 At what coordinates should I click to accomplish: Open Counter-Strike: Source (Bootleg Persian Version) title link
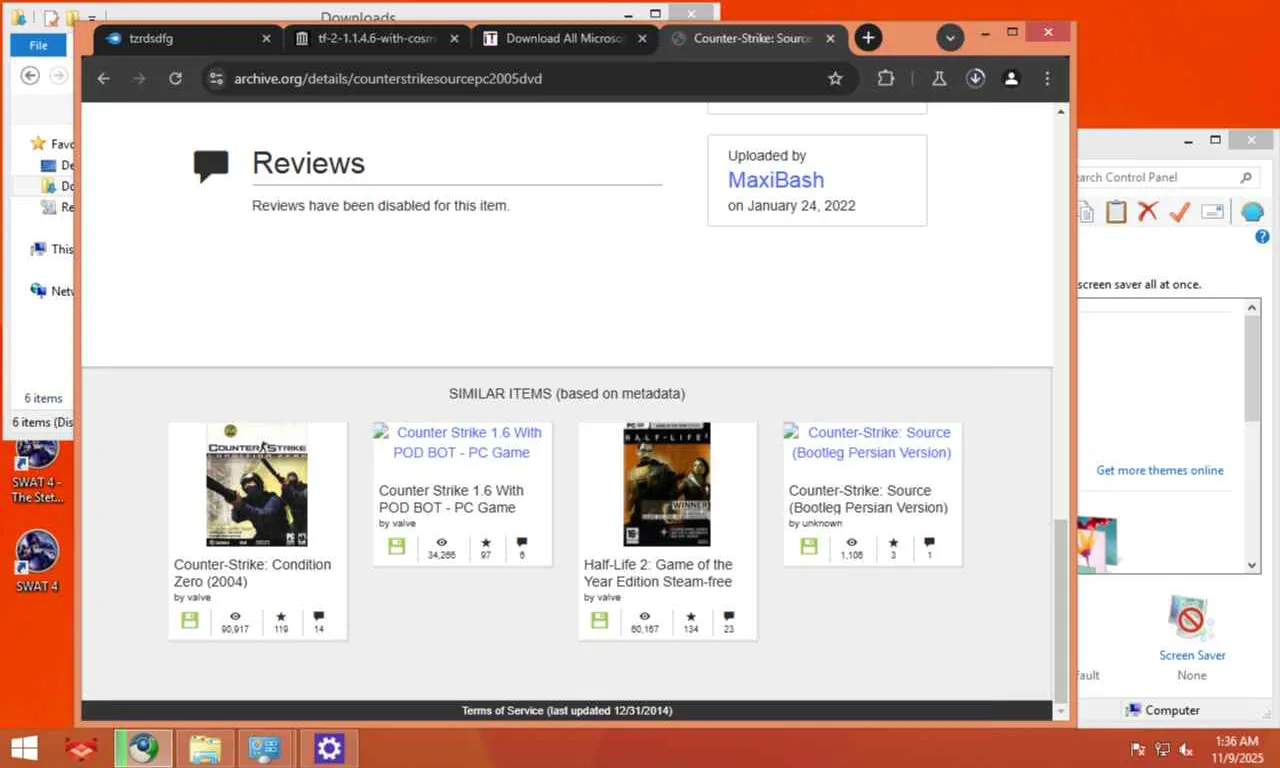pyautogui.click(x=869, y=499)
